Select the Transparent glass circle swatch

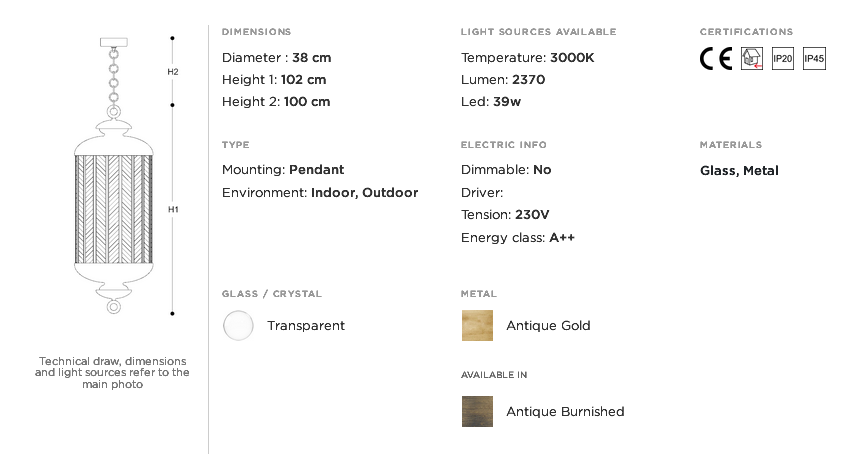[238, 326]
